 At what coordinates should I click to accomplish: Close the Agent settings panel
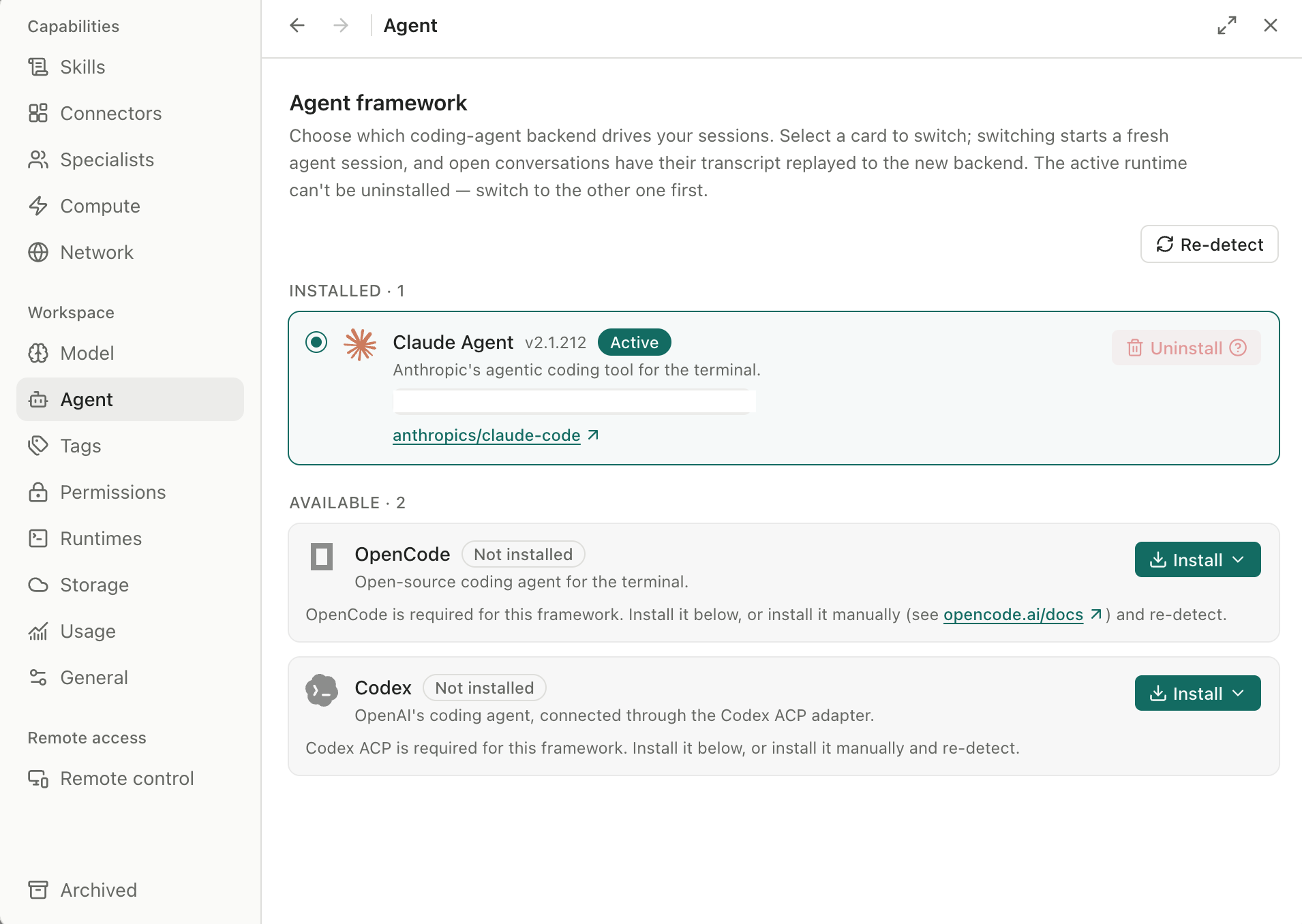[1271, 25]
